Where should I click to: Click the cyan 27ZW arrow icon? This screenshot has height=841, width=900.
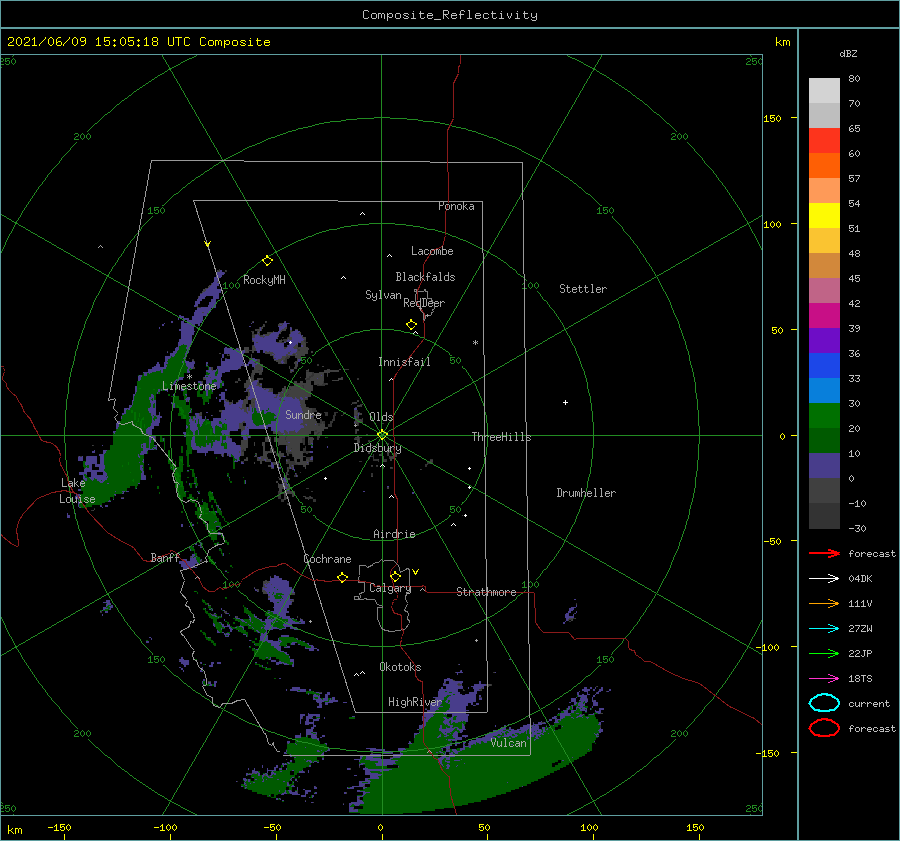[x=824, y=629]
